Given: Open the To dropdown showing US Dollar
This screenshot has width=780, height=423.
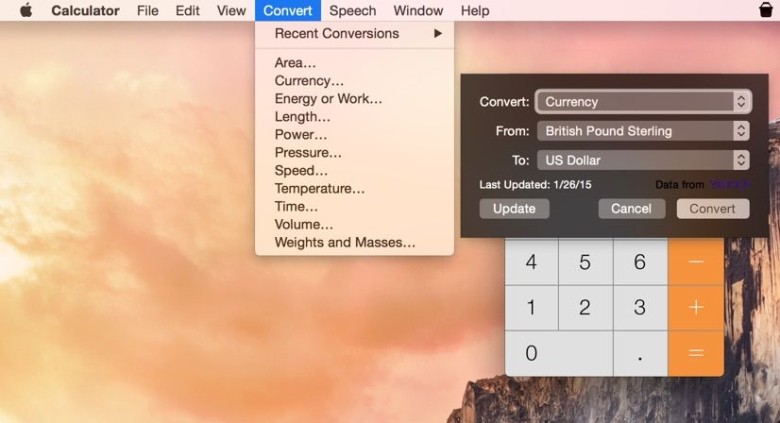Looking at the screenshot, I should (x=643, y=160).
